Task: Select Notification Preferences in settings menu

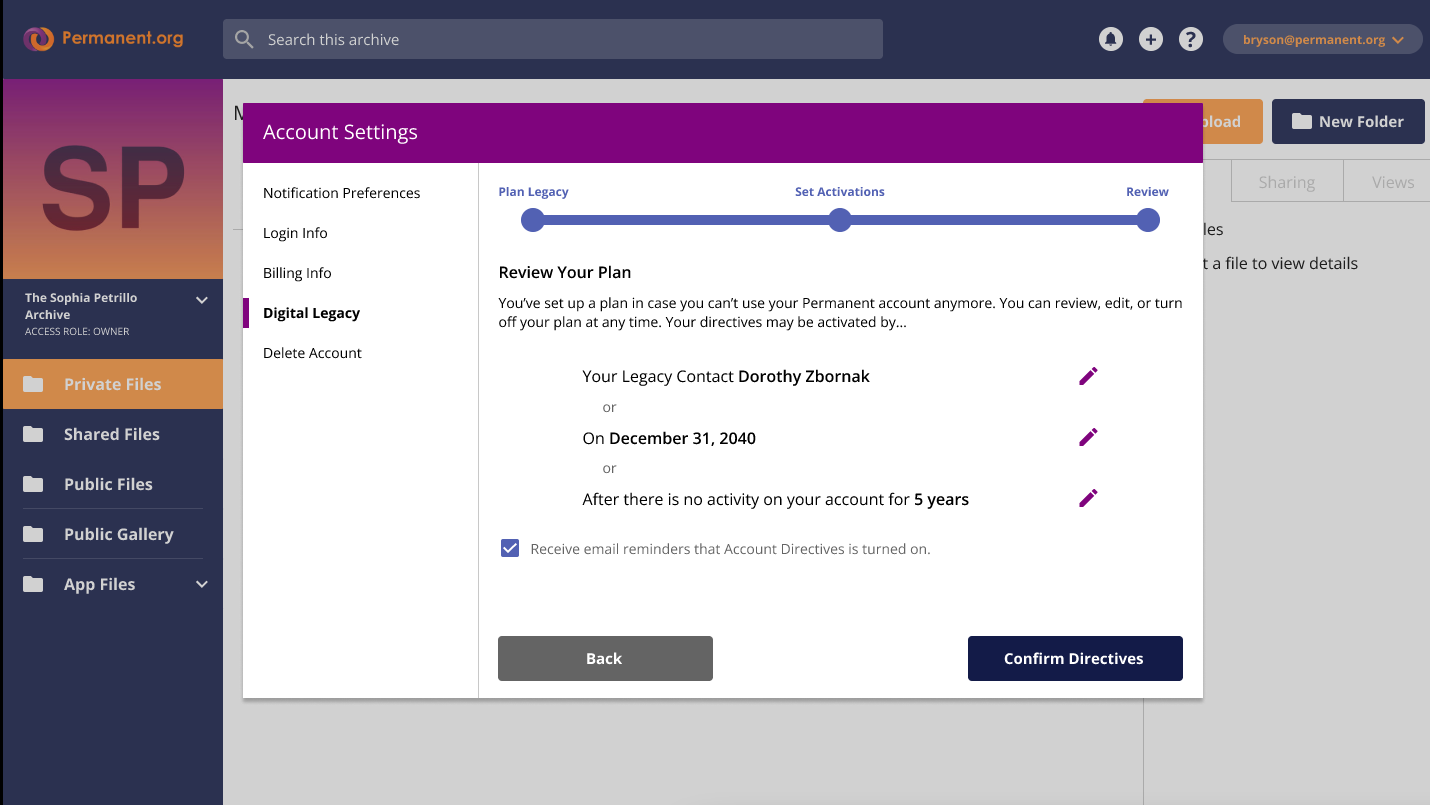Action: [x=341, y=193]
